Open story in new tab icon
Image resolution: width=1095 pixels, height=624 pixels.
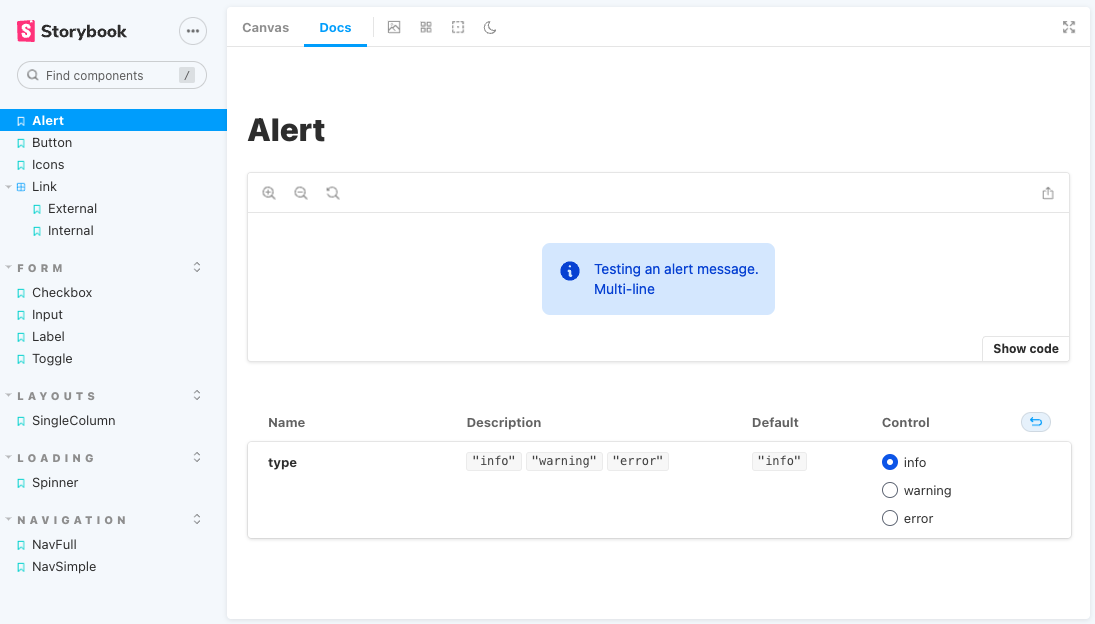tap(1048, 193)
